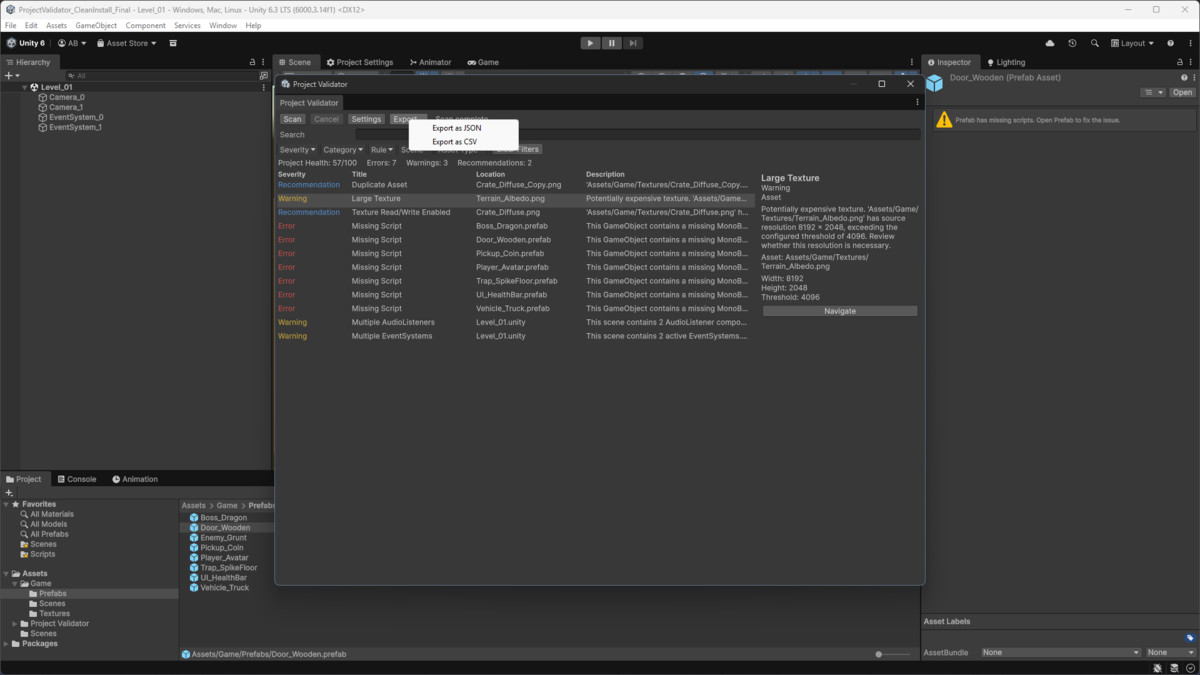Click the Project Validator search field
Viewport: 1200px width, 675px height.
[638, 134]
